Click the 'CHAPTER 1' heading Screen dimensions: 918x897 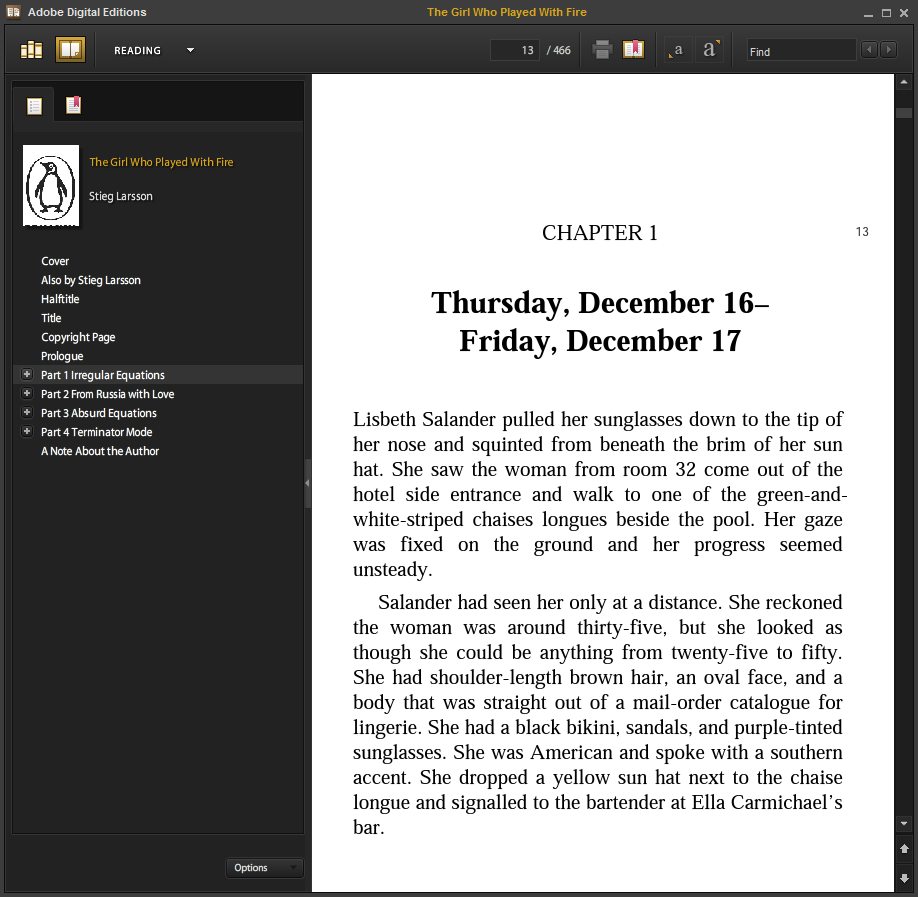click(600, 233)
